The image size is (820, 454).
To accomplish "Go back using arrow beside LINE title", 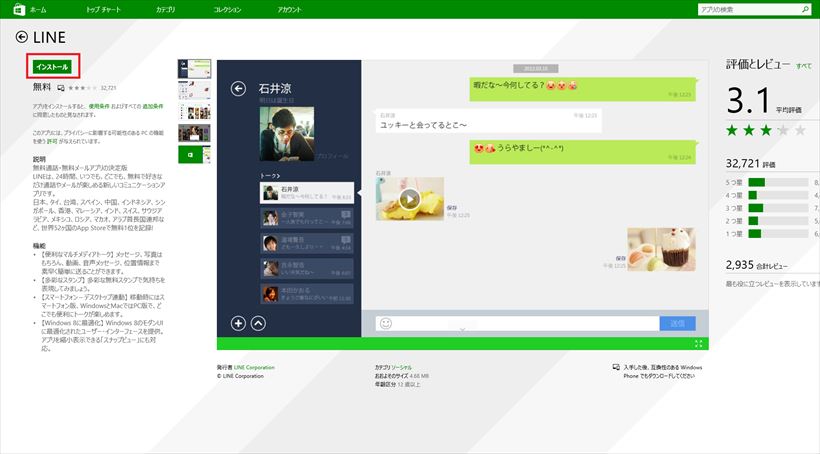I will coord(21,37).
